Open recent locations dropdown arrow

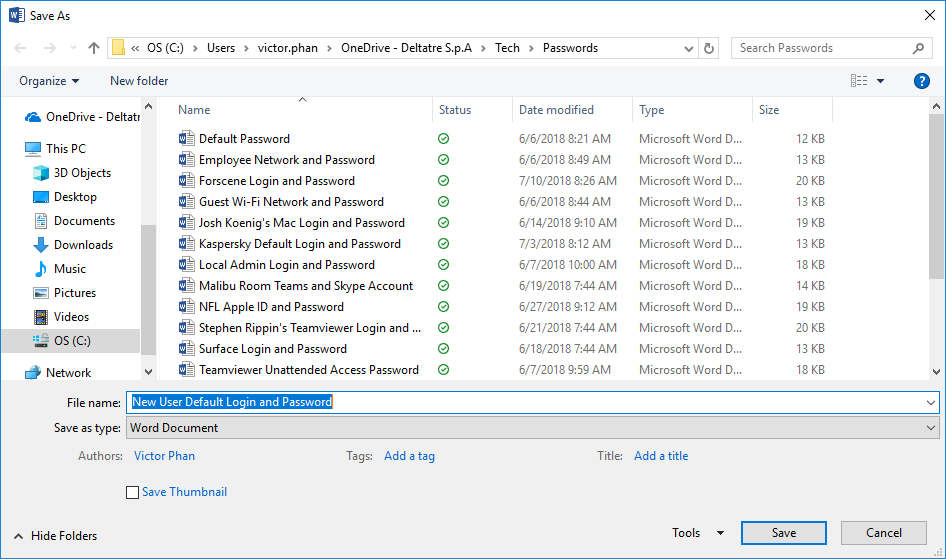73,48
